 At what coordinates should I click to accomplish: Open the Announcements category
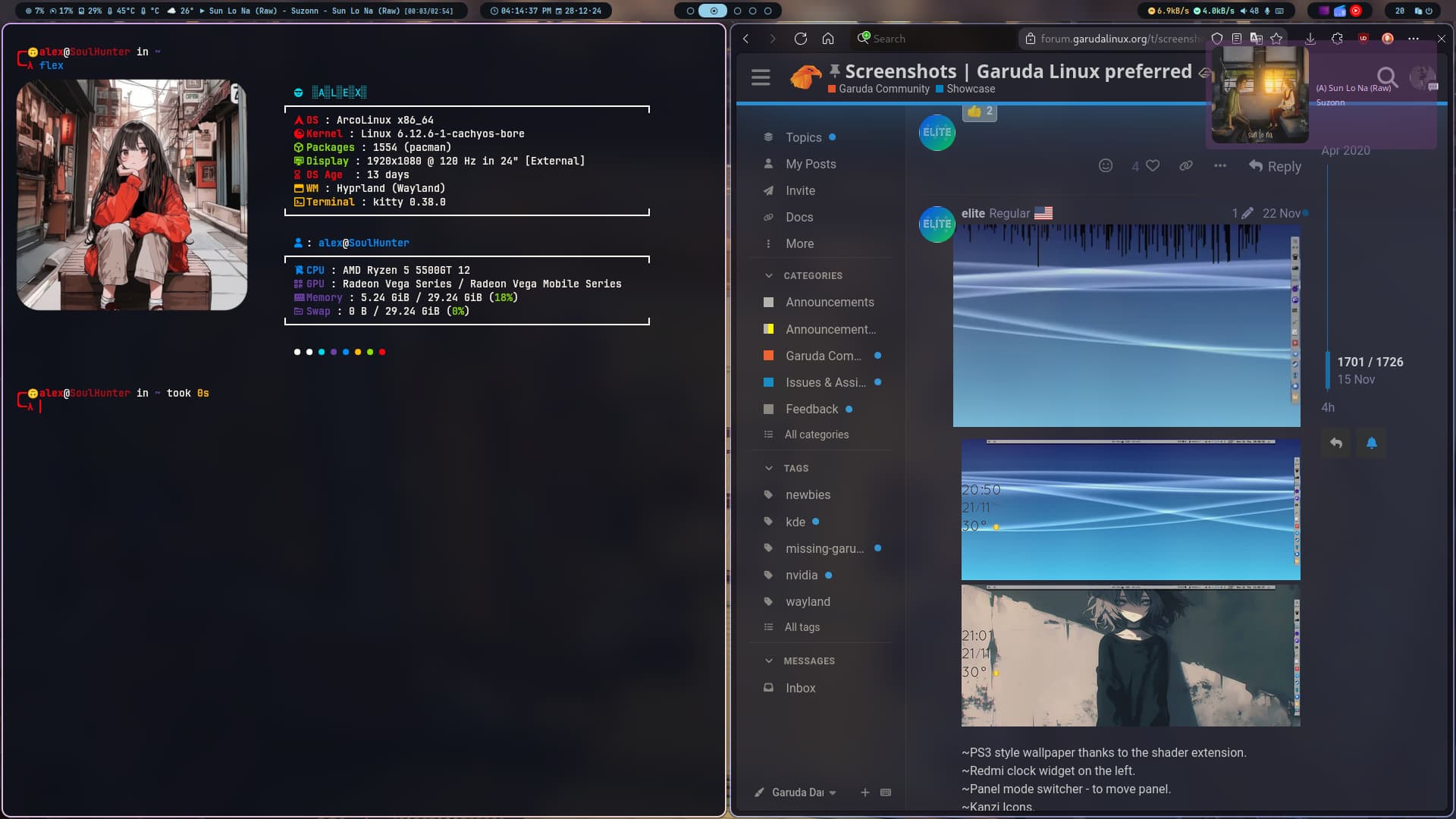click(829, 303)
